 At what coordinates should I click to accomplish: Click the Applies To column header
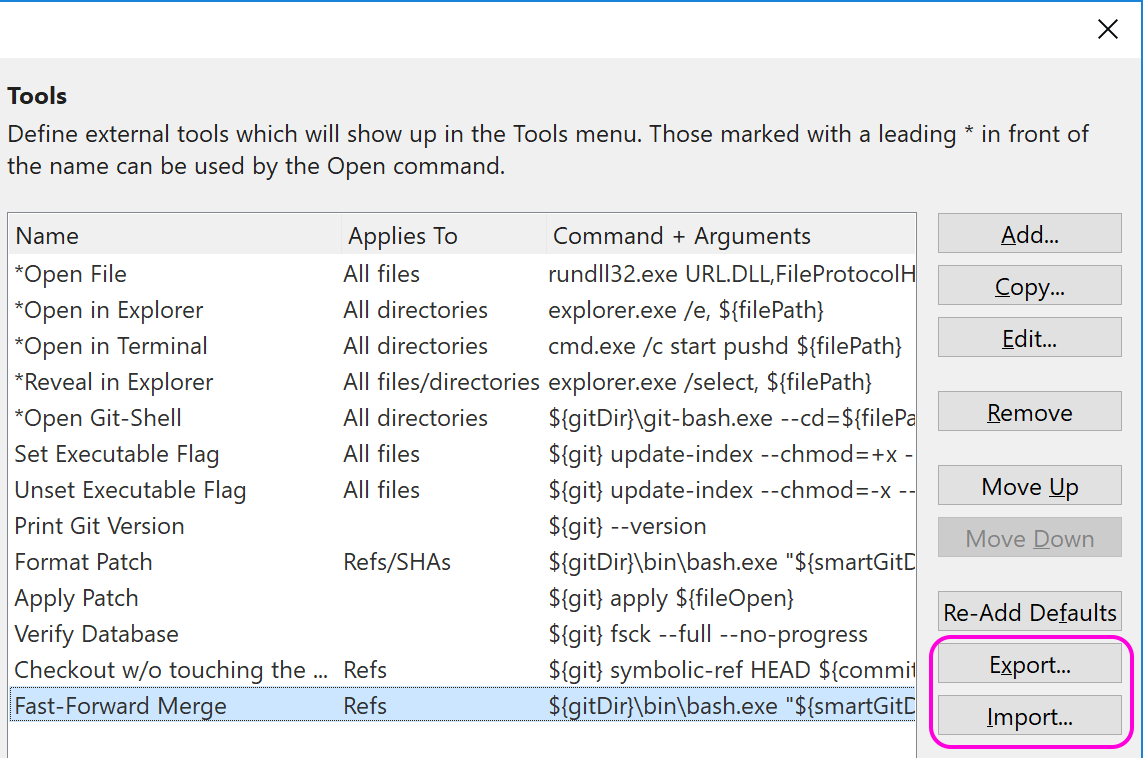(x=403, y=235)
